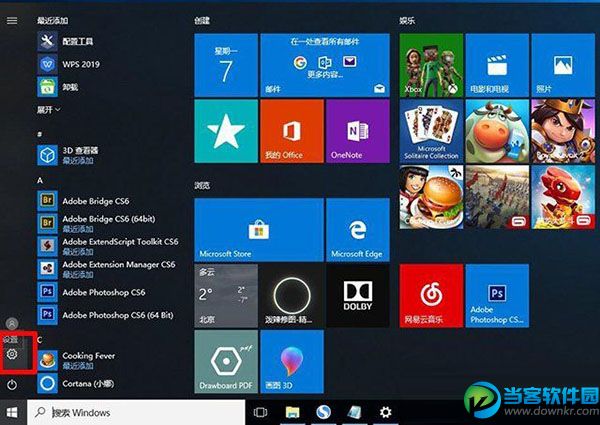Open the 邮件 Mail tile
Image resolution: width=600 pixels, height=425 pixels.
[325, 65]
